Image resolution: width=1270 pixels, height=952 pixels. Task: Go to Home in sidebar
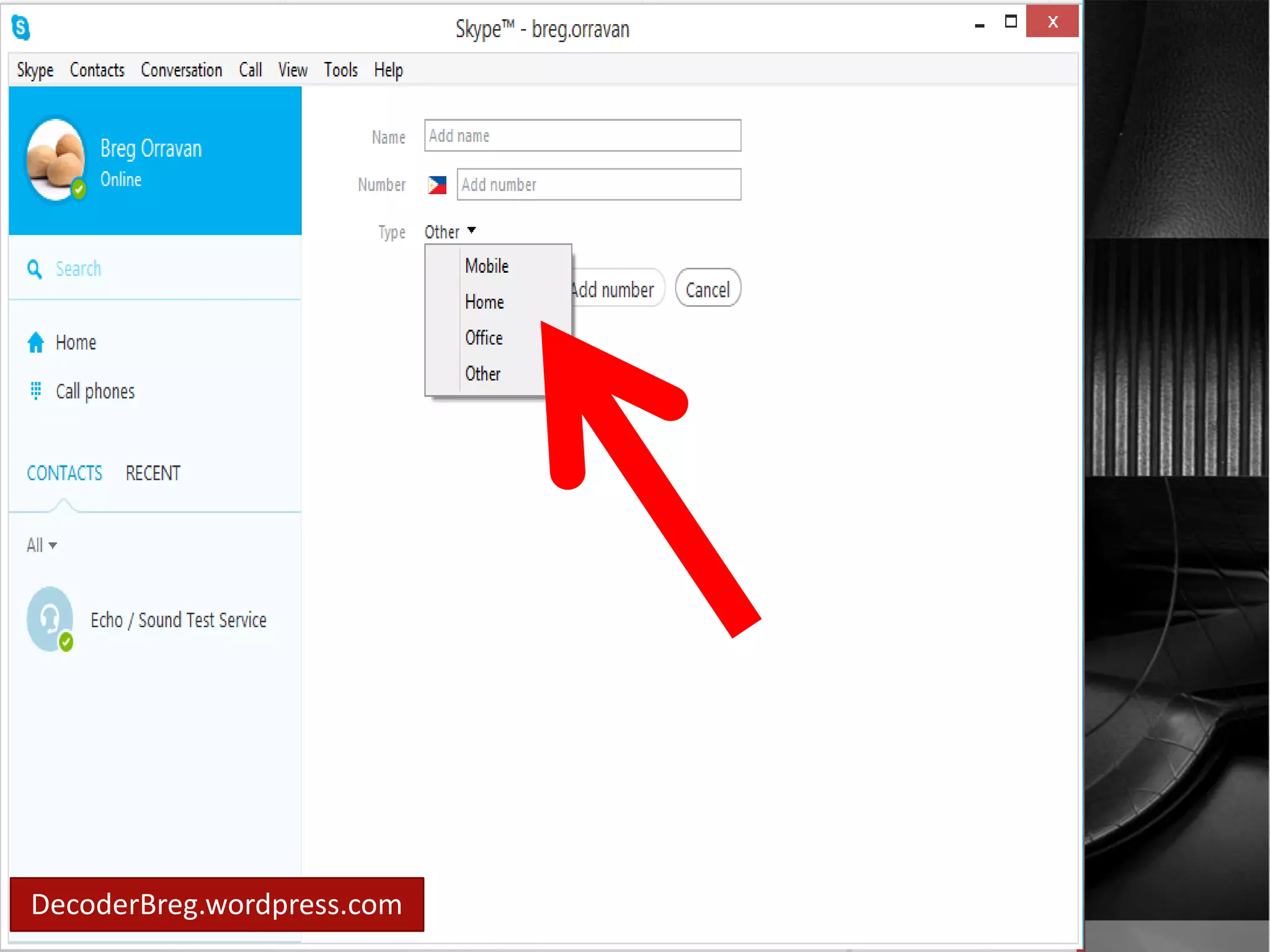76,342
